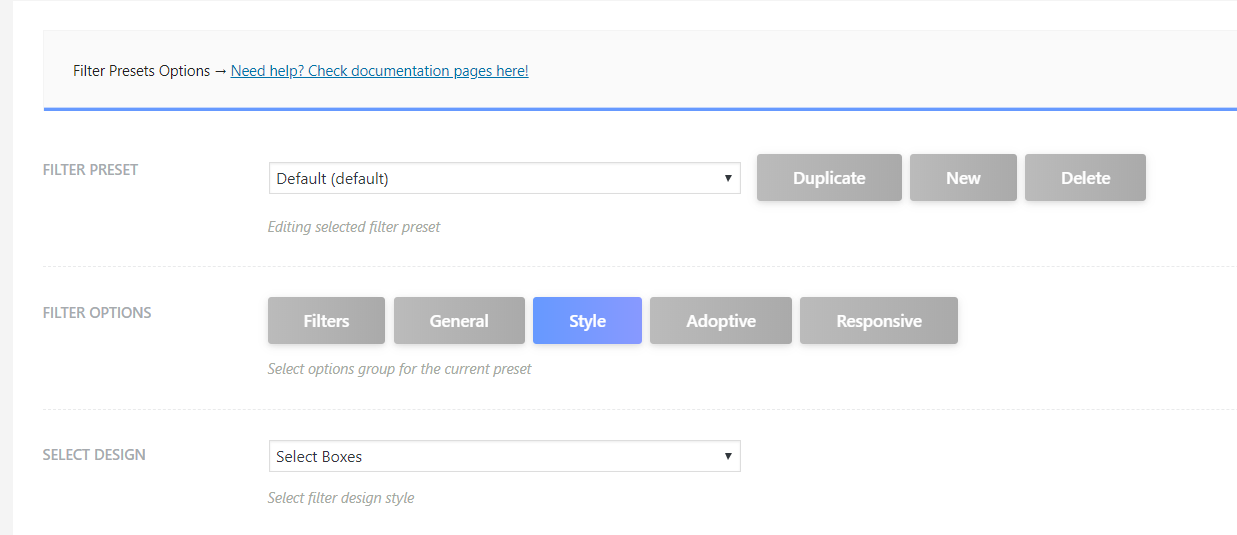Screen dimensions: 1237x535
Task: Show the Responsive options group
Action: tap(879, 321)
